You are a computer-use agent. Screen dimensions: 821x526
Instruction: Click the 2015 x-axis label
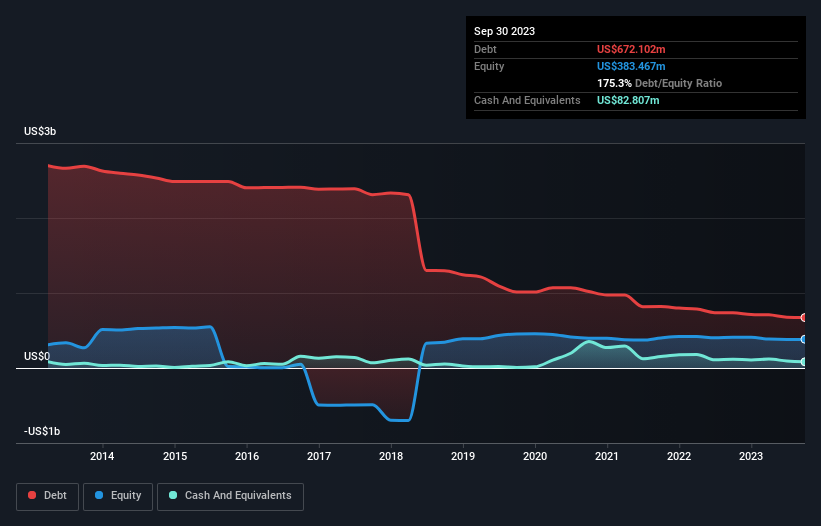(175, 456)
